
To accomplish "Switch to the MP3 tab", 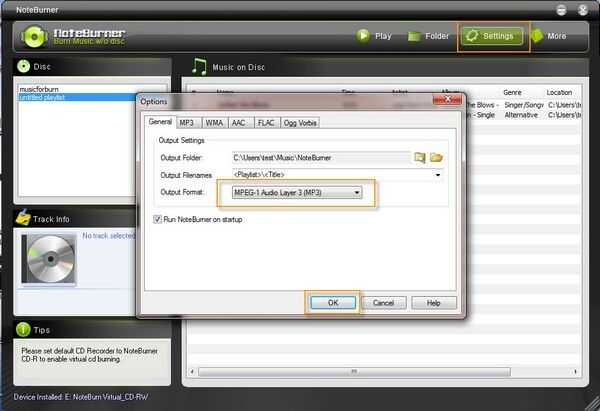I will point(189,123).
